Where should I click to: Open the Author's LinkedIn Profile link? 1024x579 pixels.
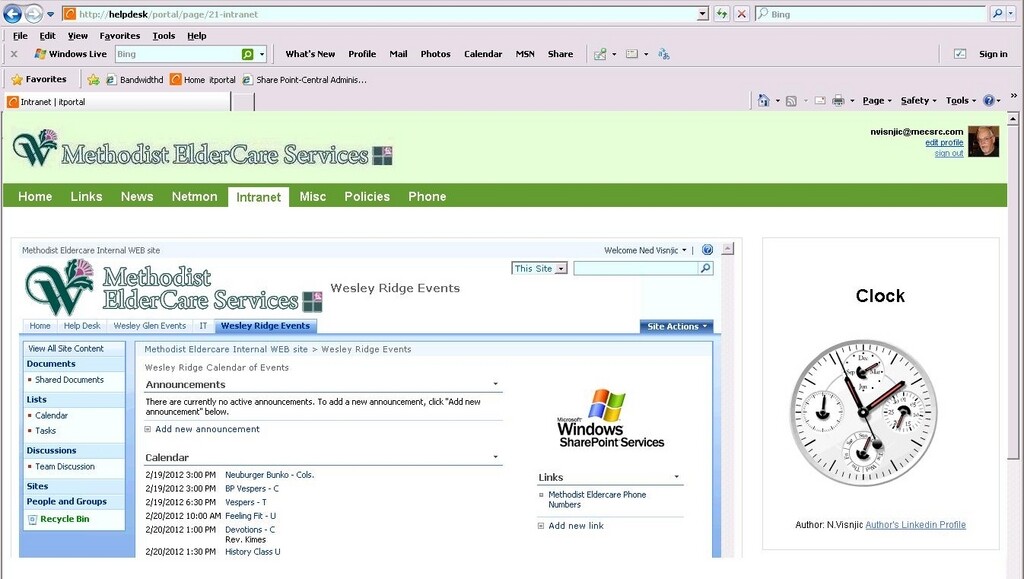pos(916,524)
